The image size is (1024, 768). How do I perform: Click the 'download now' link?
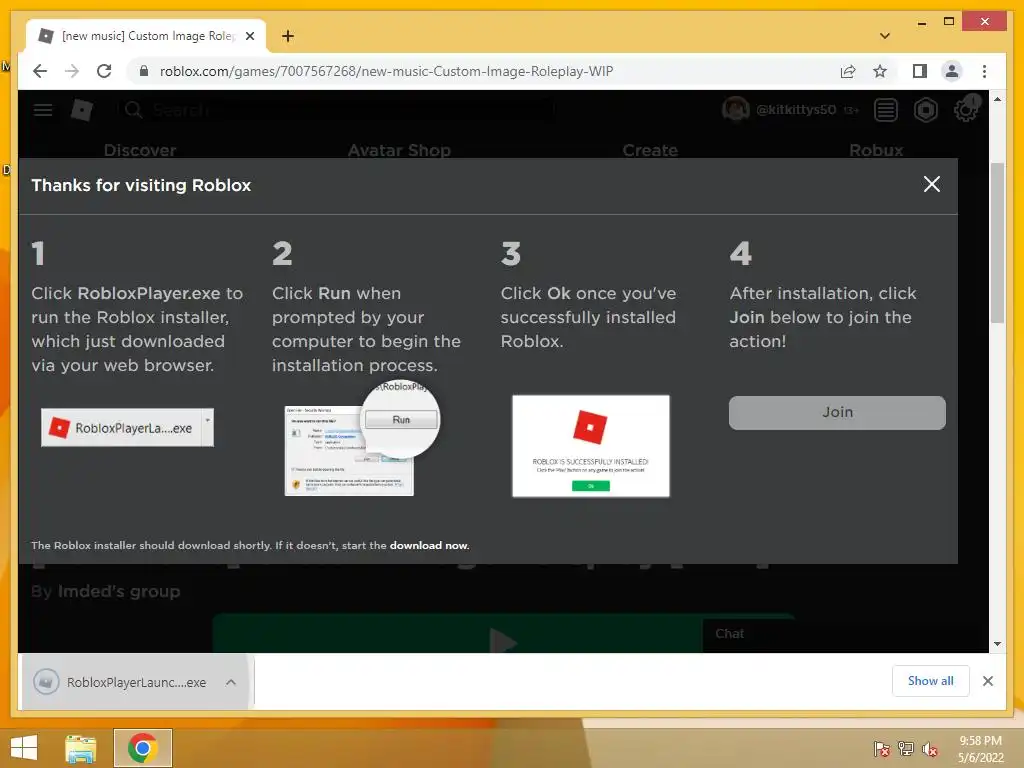428,545
